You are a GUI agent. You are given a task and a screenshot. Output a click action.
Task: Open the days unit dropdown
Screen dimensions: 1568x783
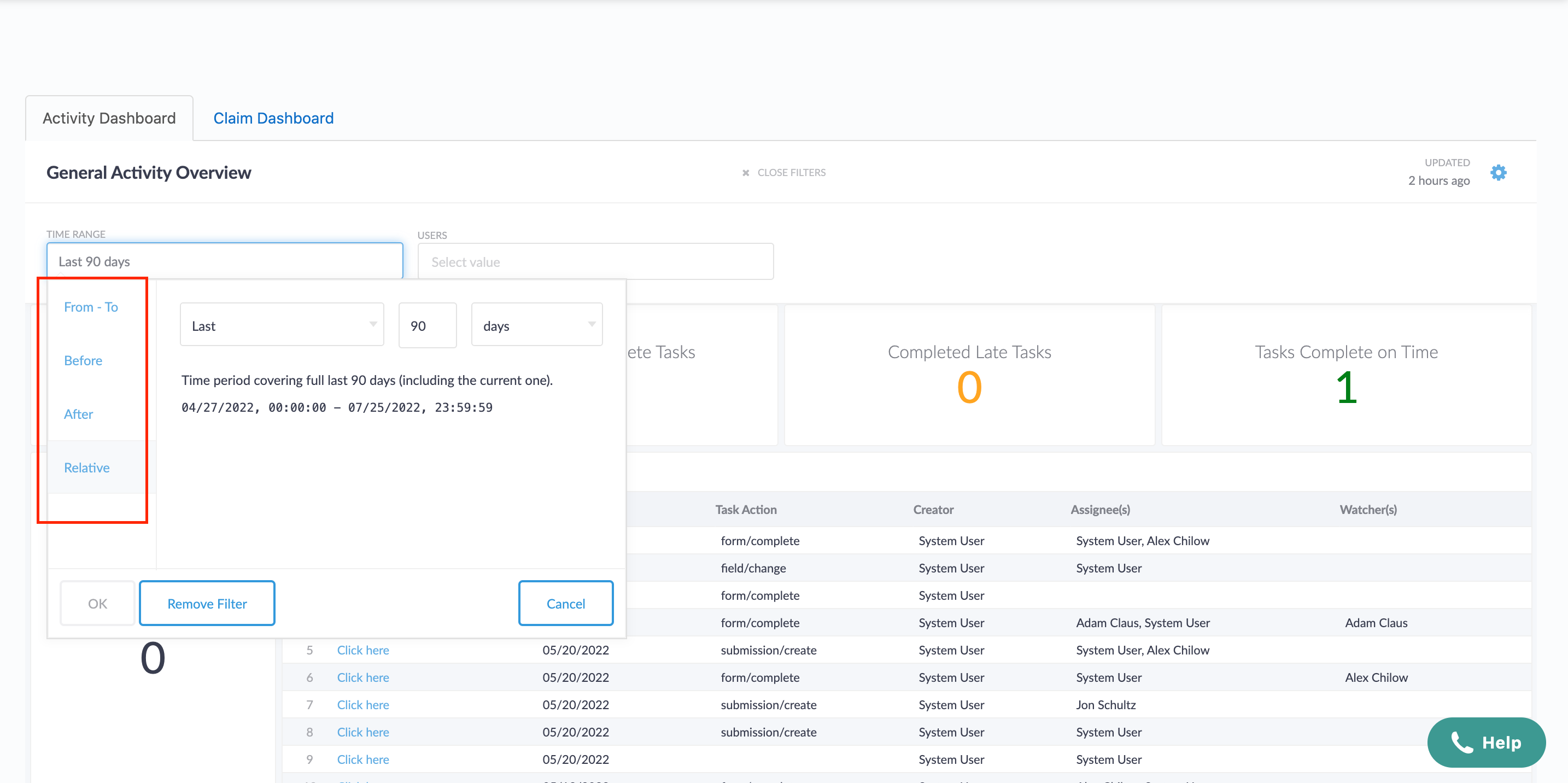[x=537, y=325]
